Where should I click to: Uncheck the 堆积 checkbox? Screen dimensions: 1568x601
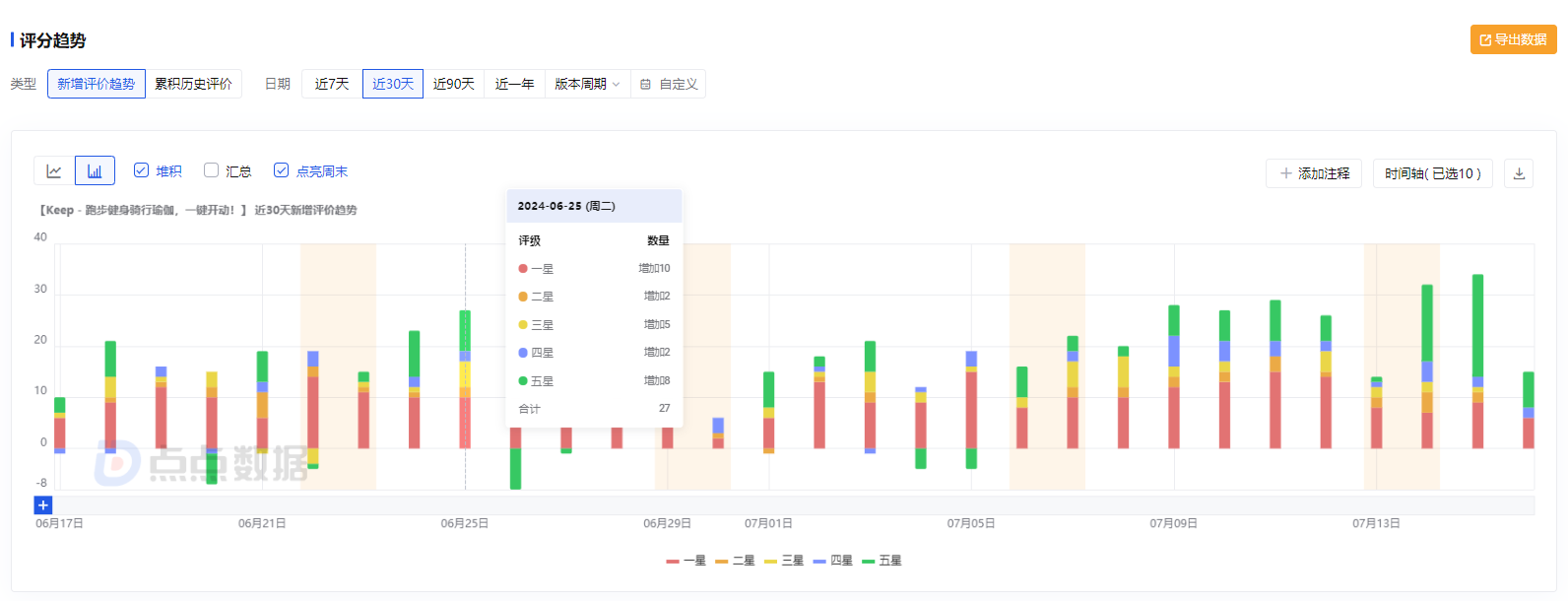142,170
